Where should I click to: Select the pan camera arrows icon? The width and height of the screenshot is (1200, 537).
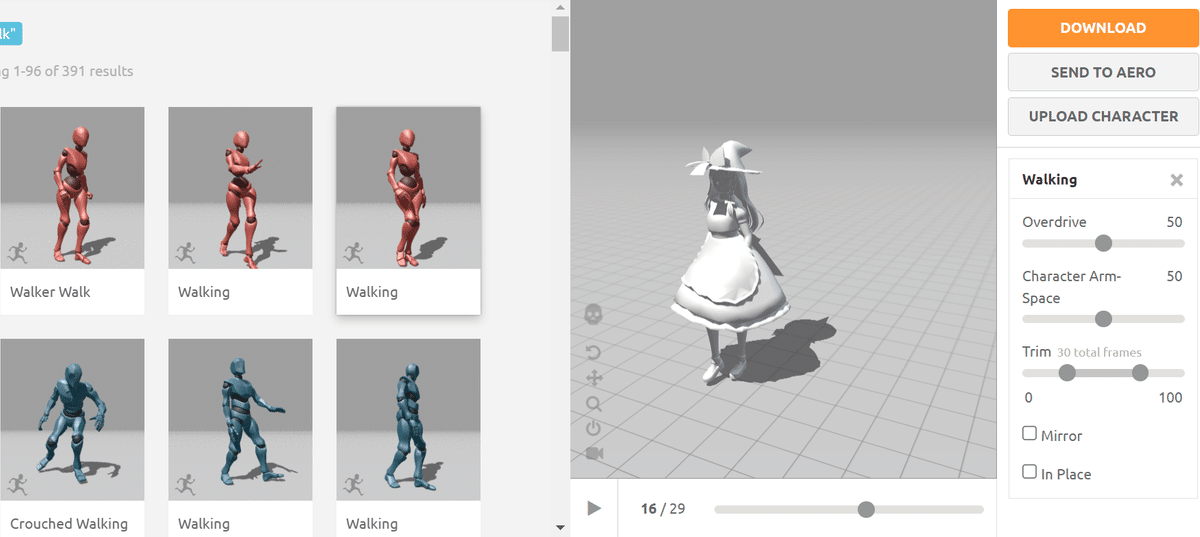pyautogui.click(x=593, y=378)
